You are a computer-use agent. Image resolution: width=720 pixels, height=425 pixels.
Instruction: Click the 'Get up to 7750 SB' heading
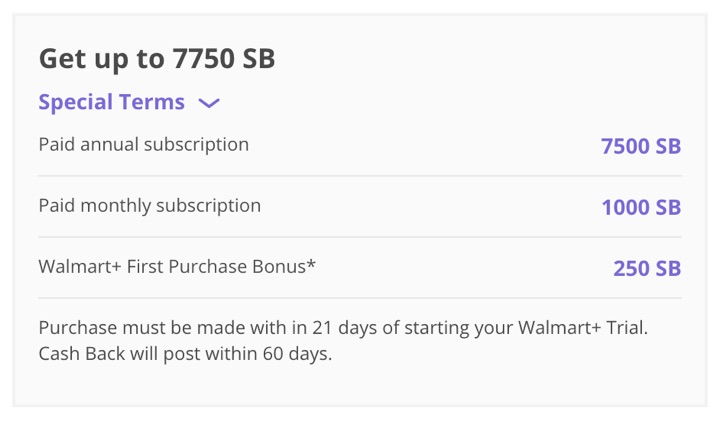[156, 59]
